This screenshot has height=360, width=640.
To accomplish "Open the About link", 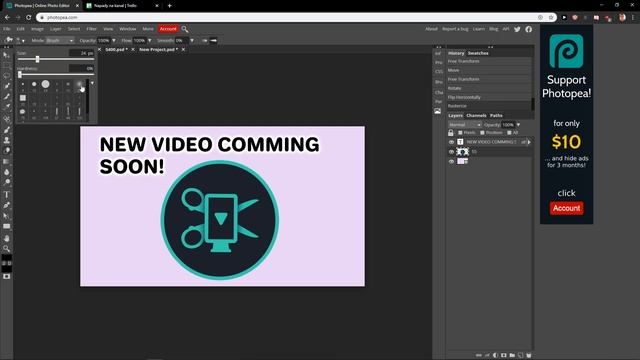I will point(431,29).
